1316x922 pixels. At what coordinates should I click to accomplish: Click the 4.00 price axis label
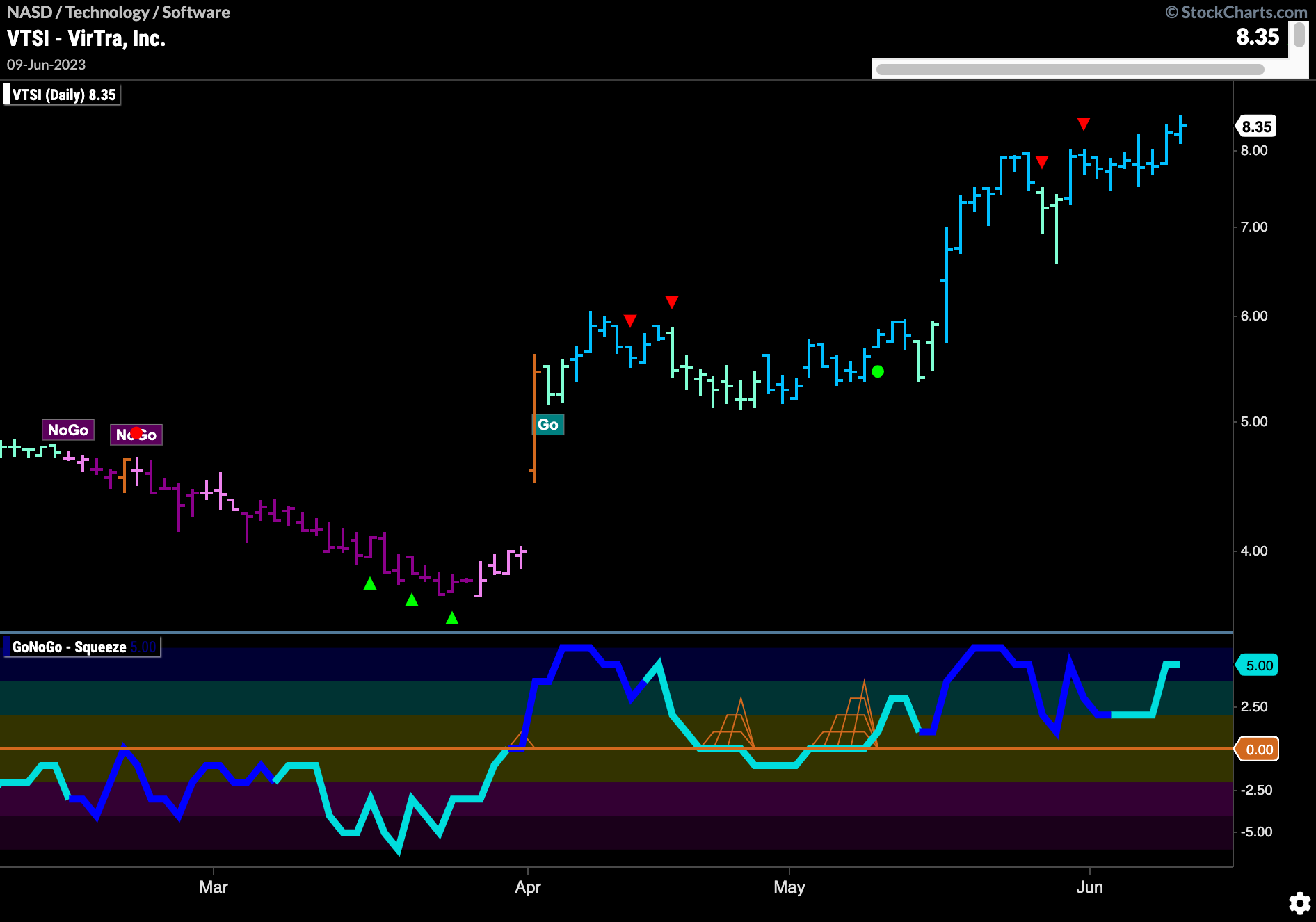[x=1254, y=551]
